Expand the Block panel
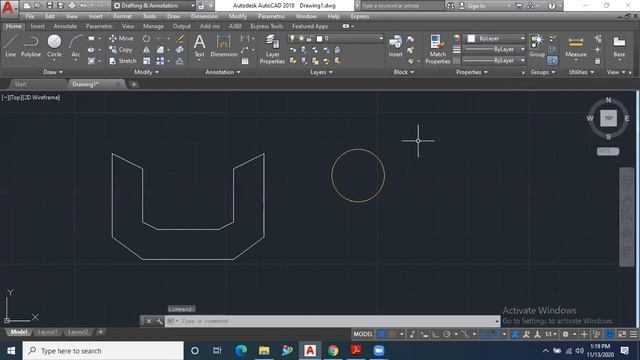Image resolution: width=640 pixels, height=360 pixels. [404, 72]
